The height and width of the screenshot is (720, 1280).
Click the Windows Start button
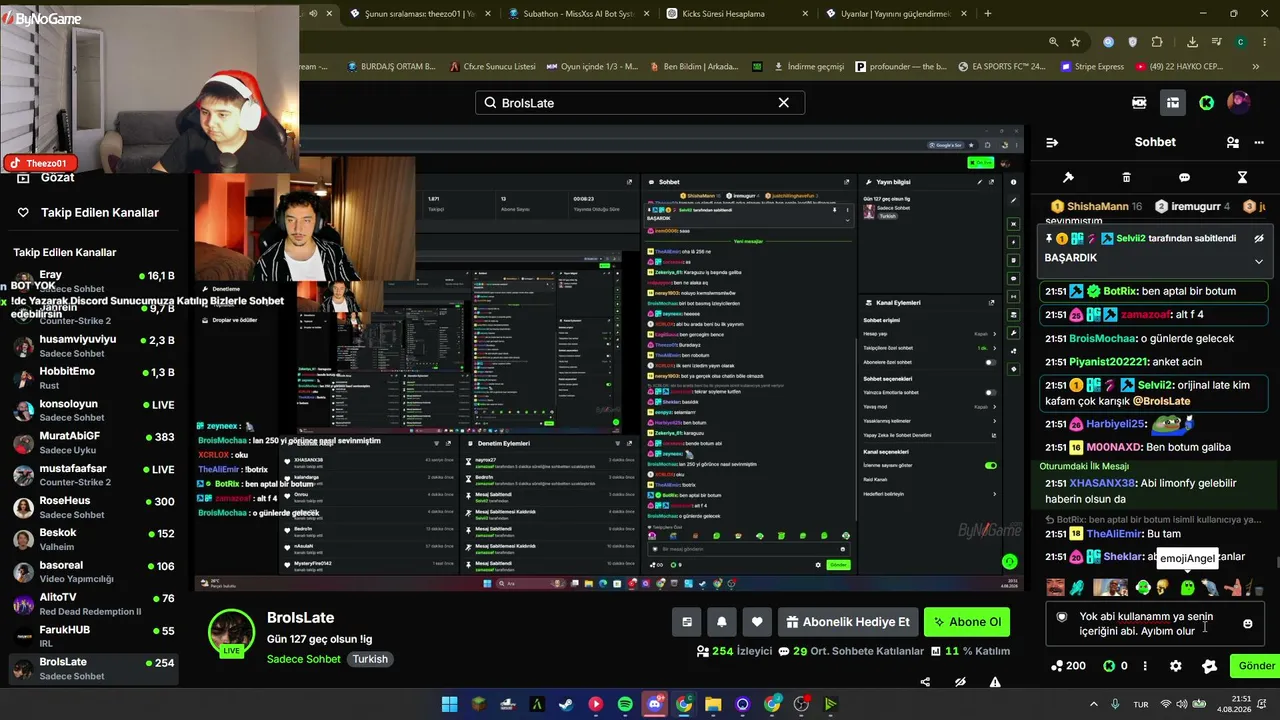pyautogui.click(x=449, y=704)
